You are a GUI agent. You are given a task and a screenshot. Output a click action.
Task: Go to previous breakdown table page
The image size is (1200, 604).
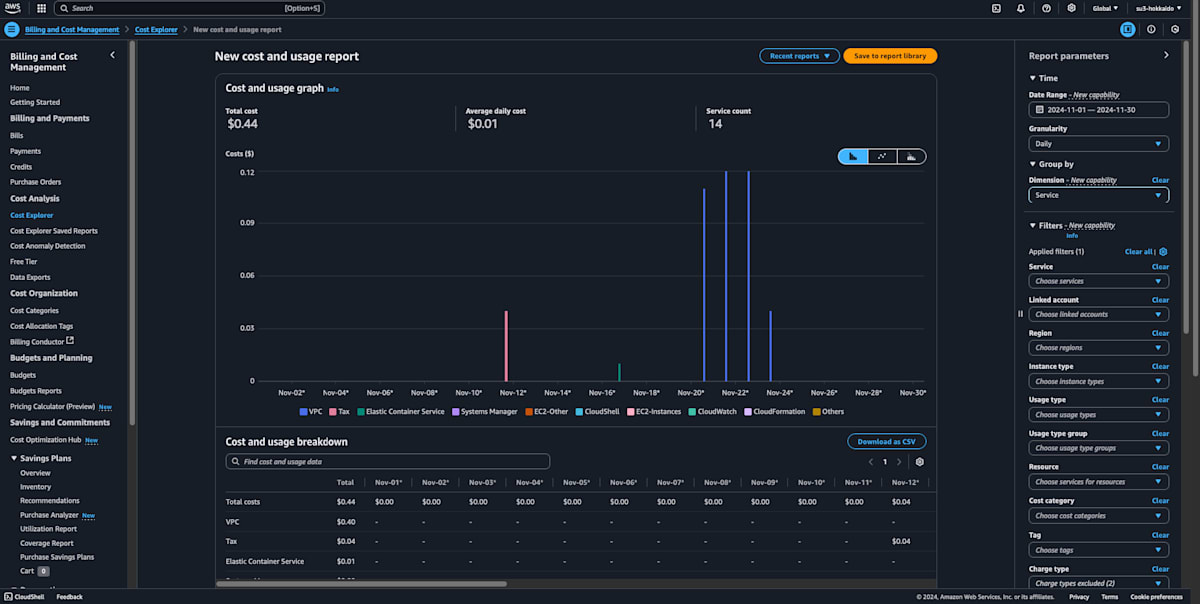point(870,462)
